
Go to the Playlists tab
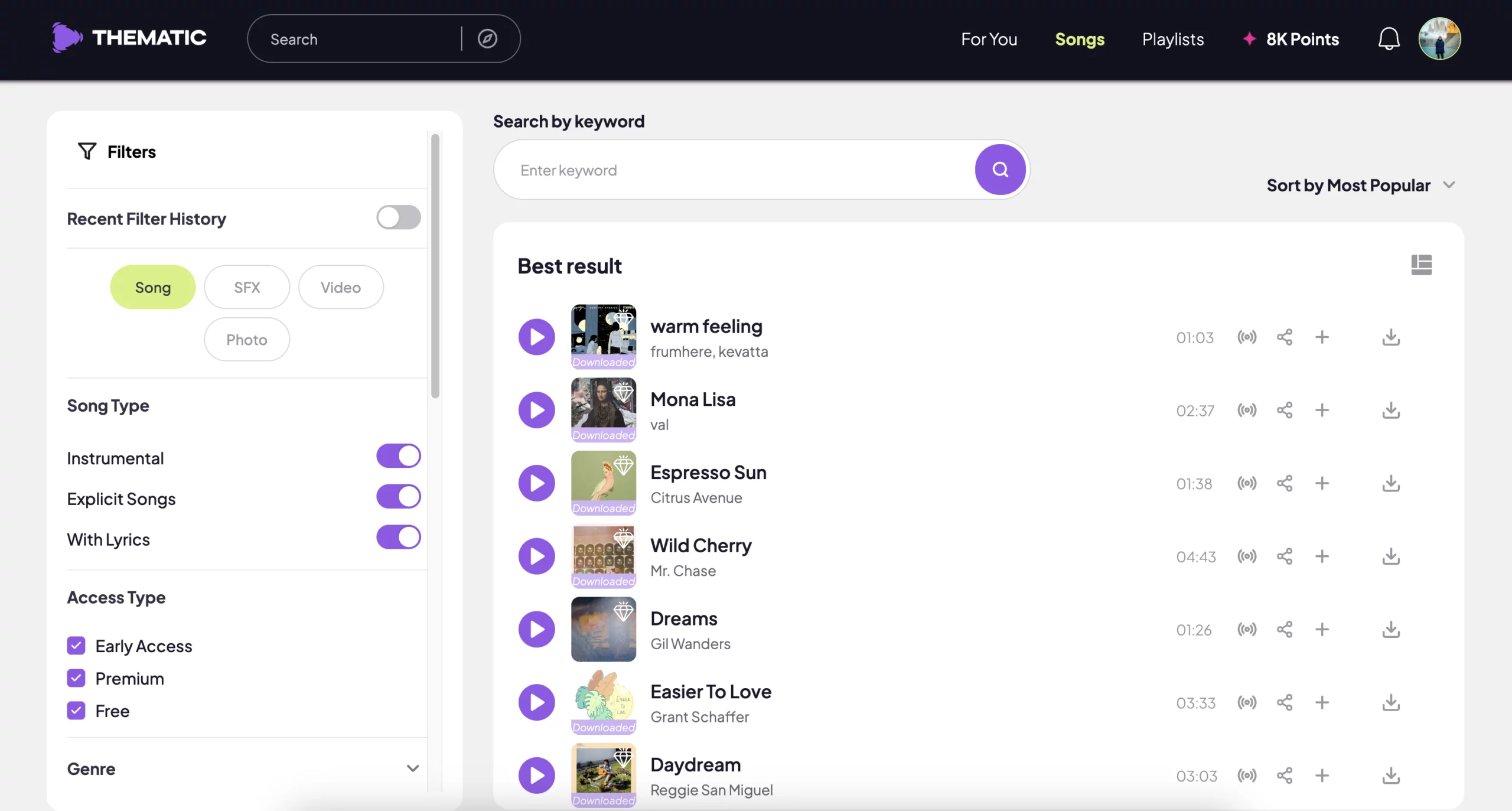pyautogui.click(x=1172, y=38)
